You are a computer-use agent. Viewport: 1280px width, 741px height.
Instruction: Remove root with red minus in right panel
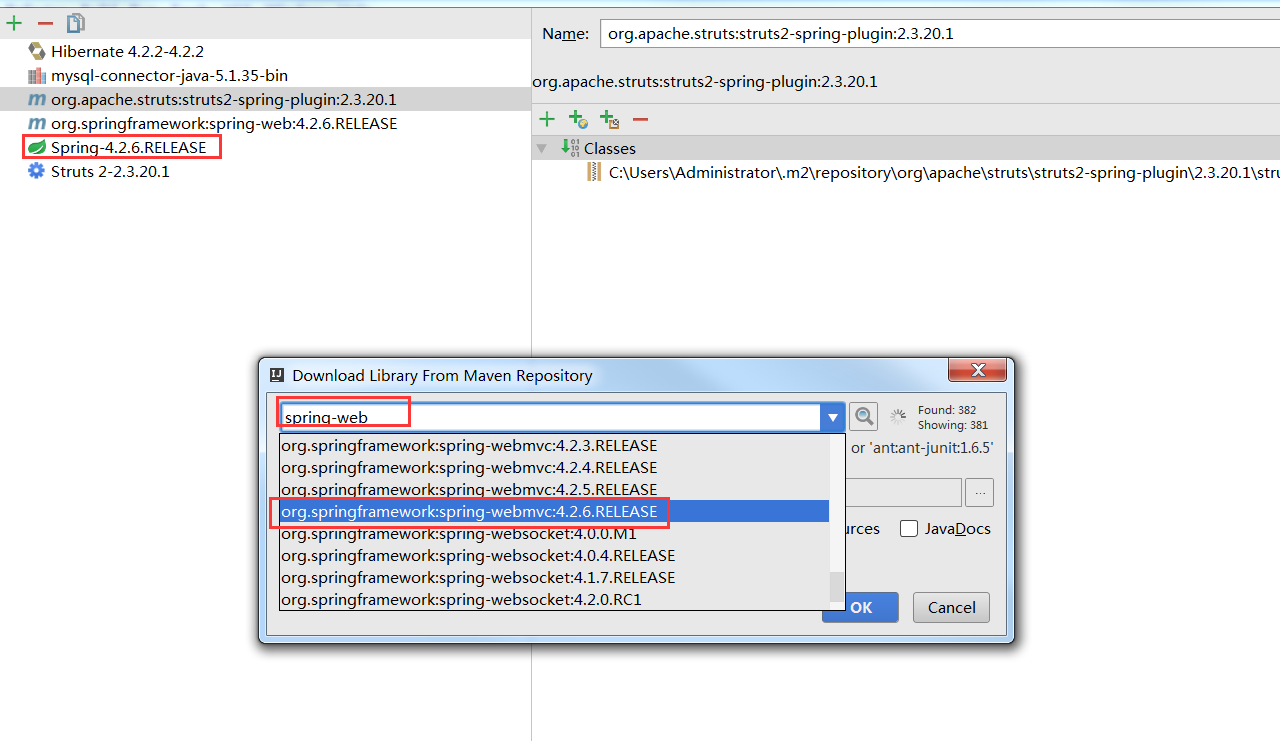[x=640, y=119]
